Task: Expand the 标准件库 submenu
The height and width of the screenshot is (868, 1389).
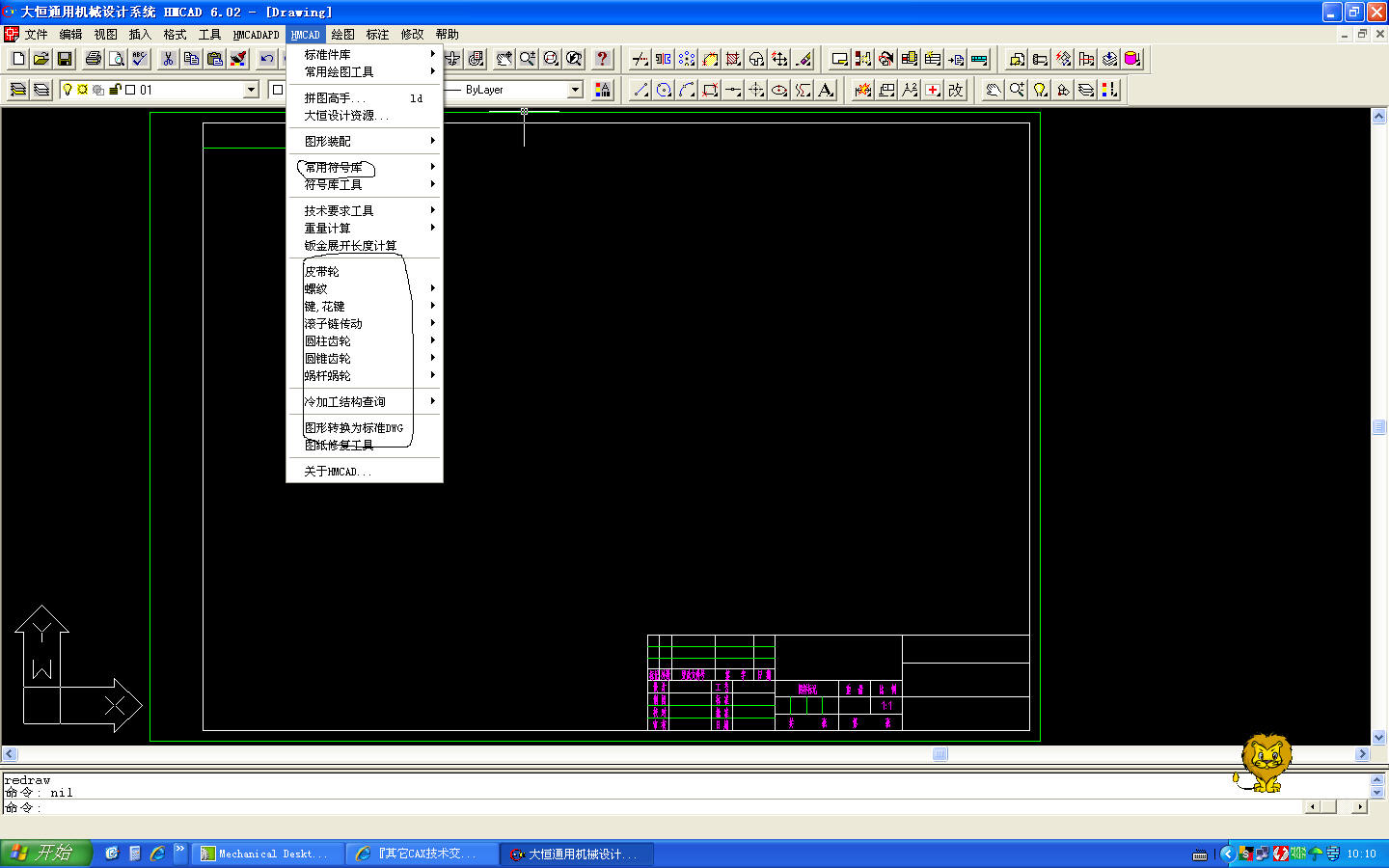Action: [x=365, y=55]
